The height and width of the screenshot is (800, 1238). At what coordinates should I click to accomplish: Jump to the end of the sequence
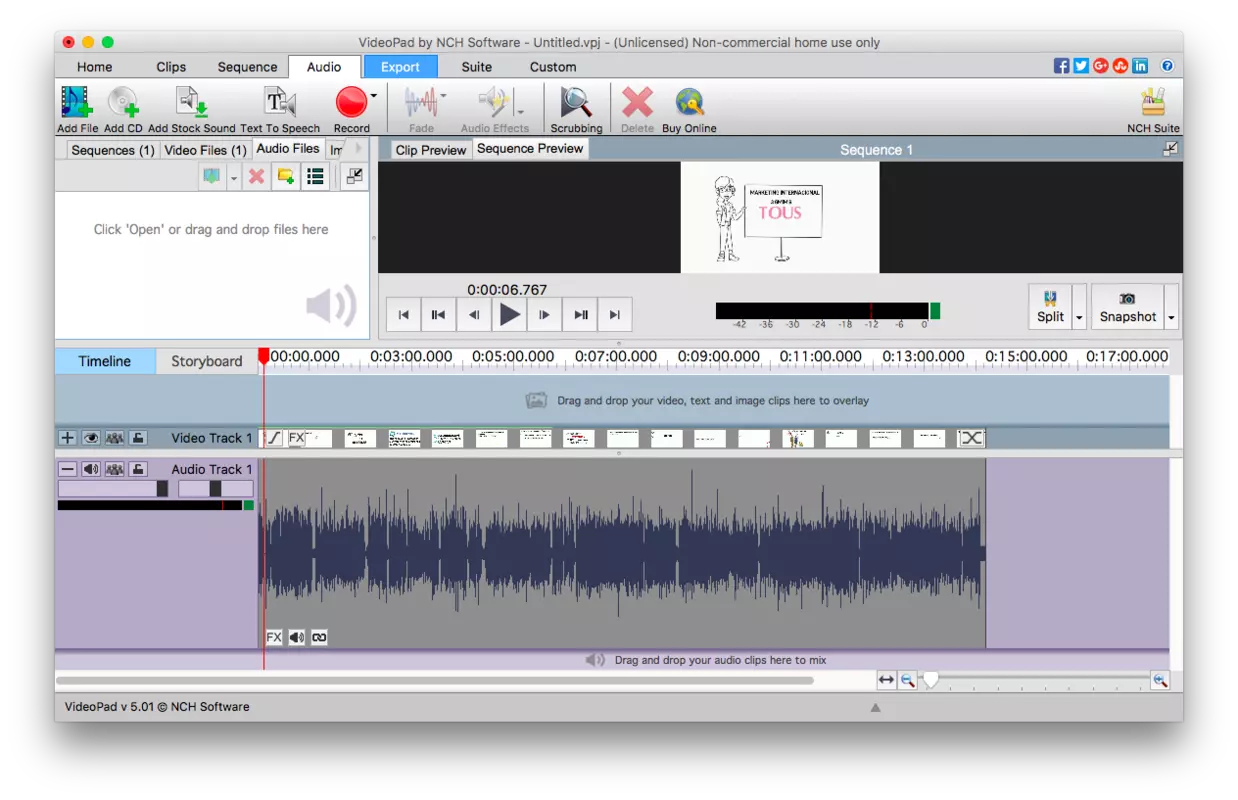click(615, 315)
